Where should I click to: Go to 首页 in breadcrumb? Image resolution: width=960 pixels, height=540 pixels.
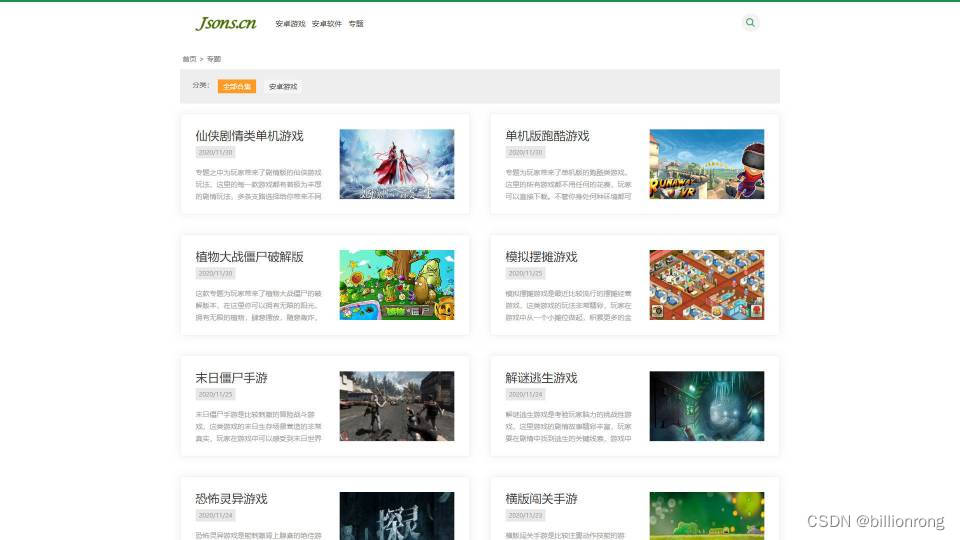[x=189, y=59]
